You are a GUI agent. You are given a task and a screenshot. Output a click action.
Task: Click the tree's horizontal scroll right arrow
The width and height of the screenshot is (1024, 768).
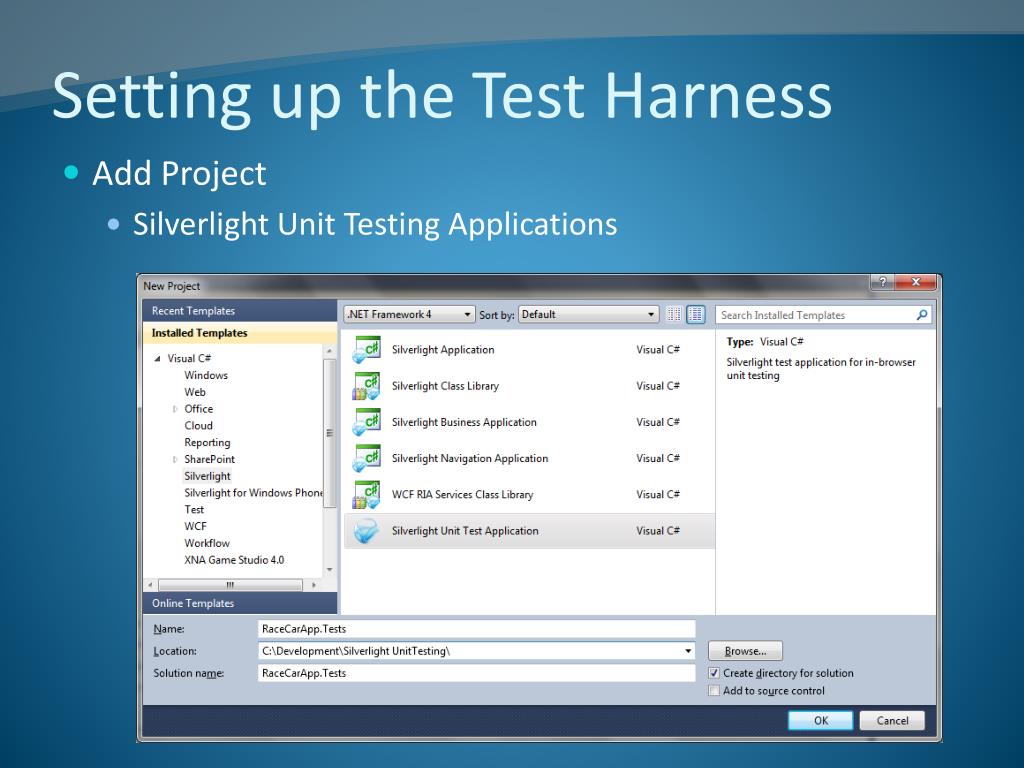(x=313, y=585)
